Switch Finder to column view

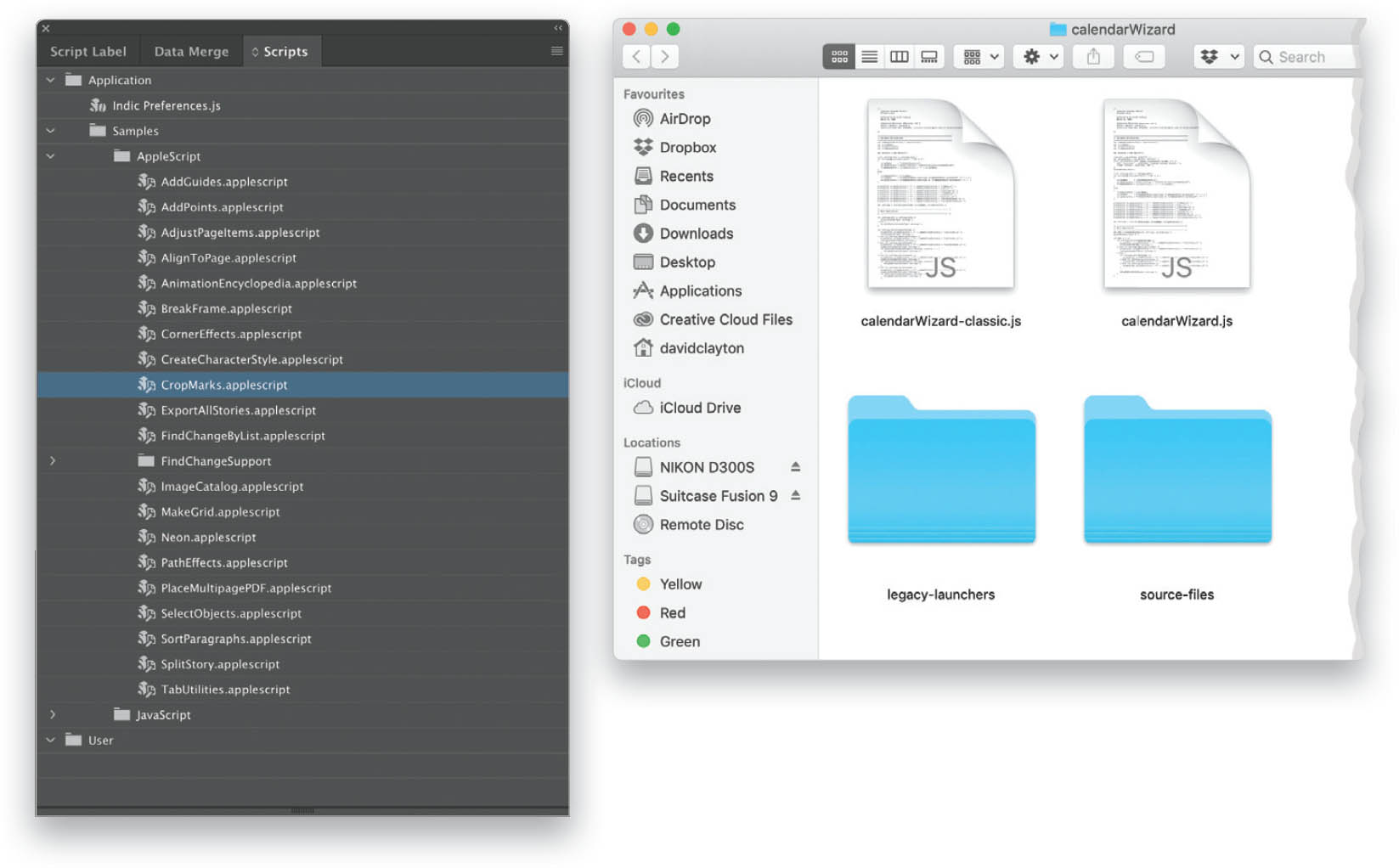(899, 57)
